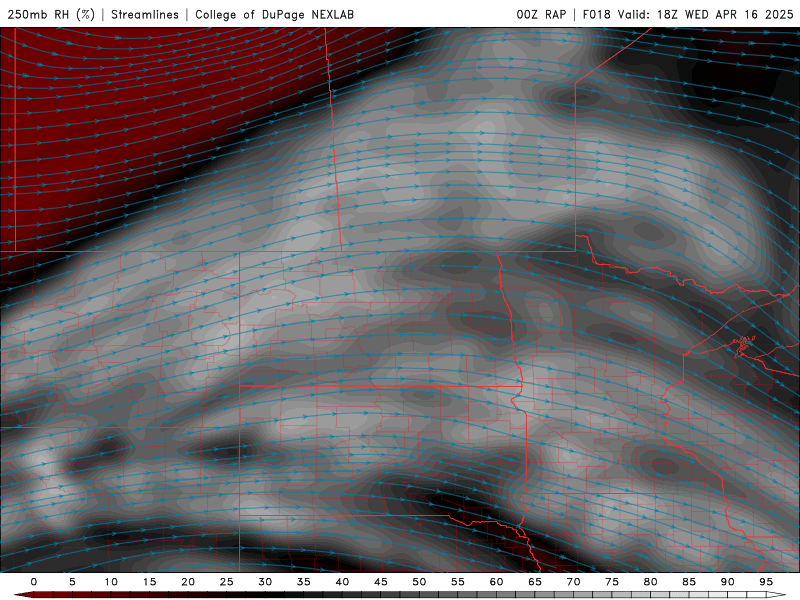Click the '5' label on color scale

[x=72, y=582]
